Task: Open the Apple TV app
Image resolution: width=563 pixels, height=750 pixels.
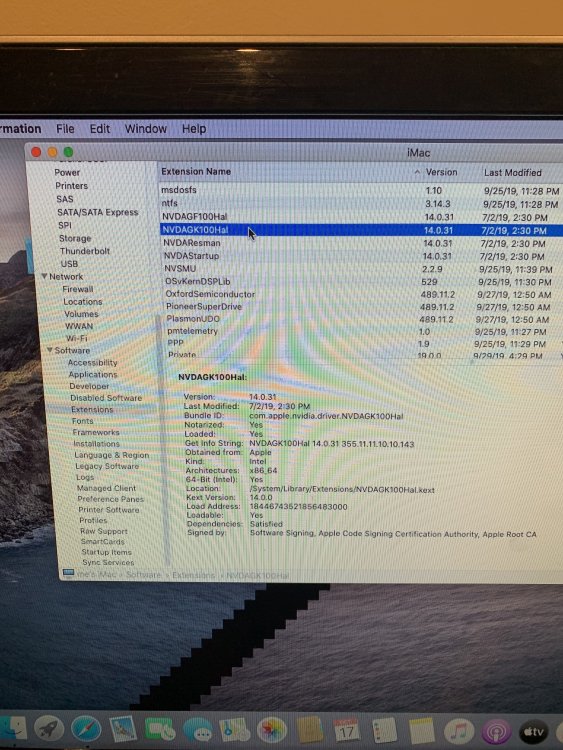Action: (x=533, y=731)
